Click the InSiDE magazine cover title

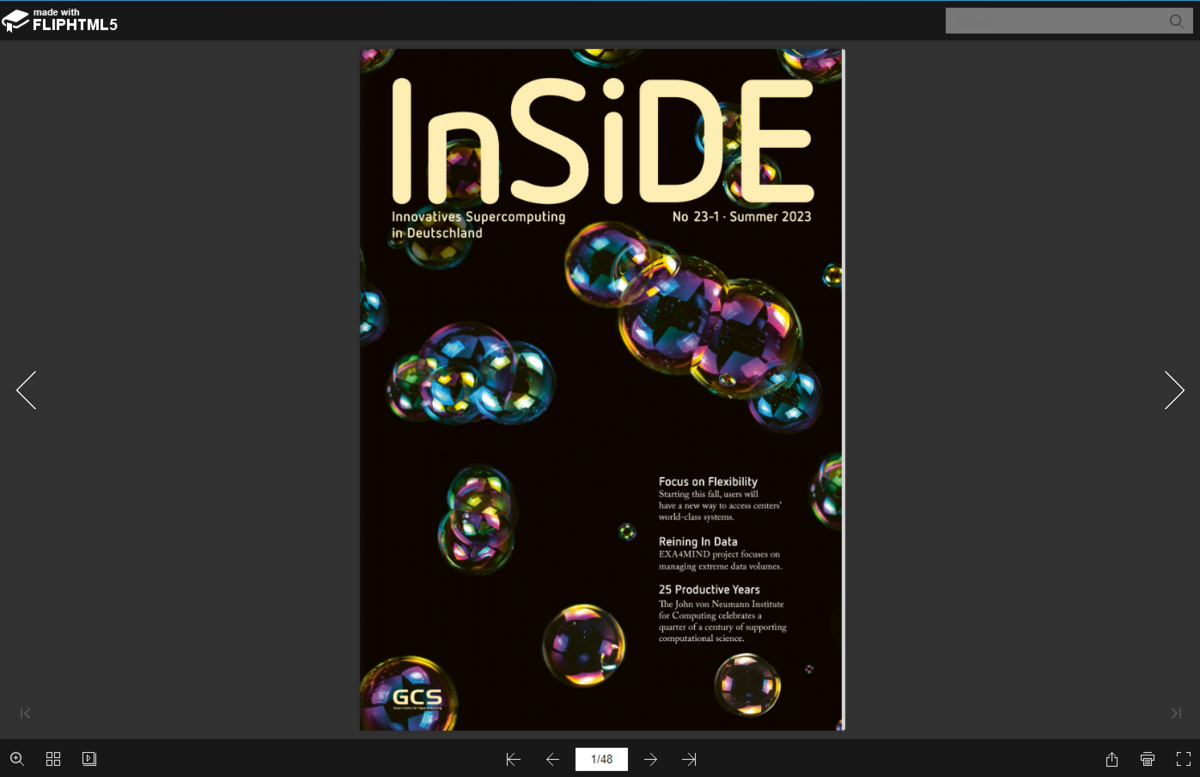coord(602,142)
